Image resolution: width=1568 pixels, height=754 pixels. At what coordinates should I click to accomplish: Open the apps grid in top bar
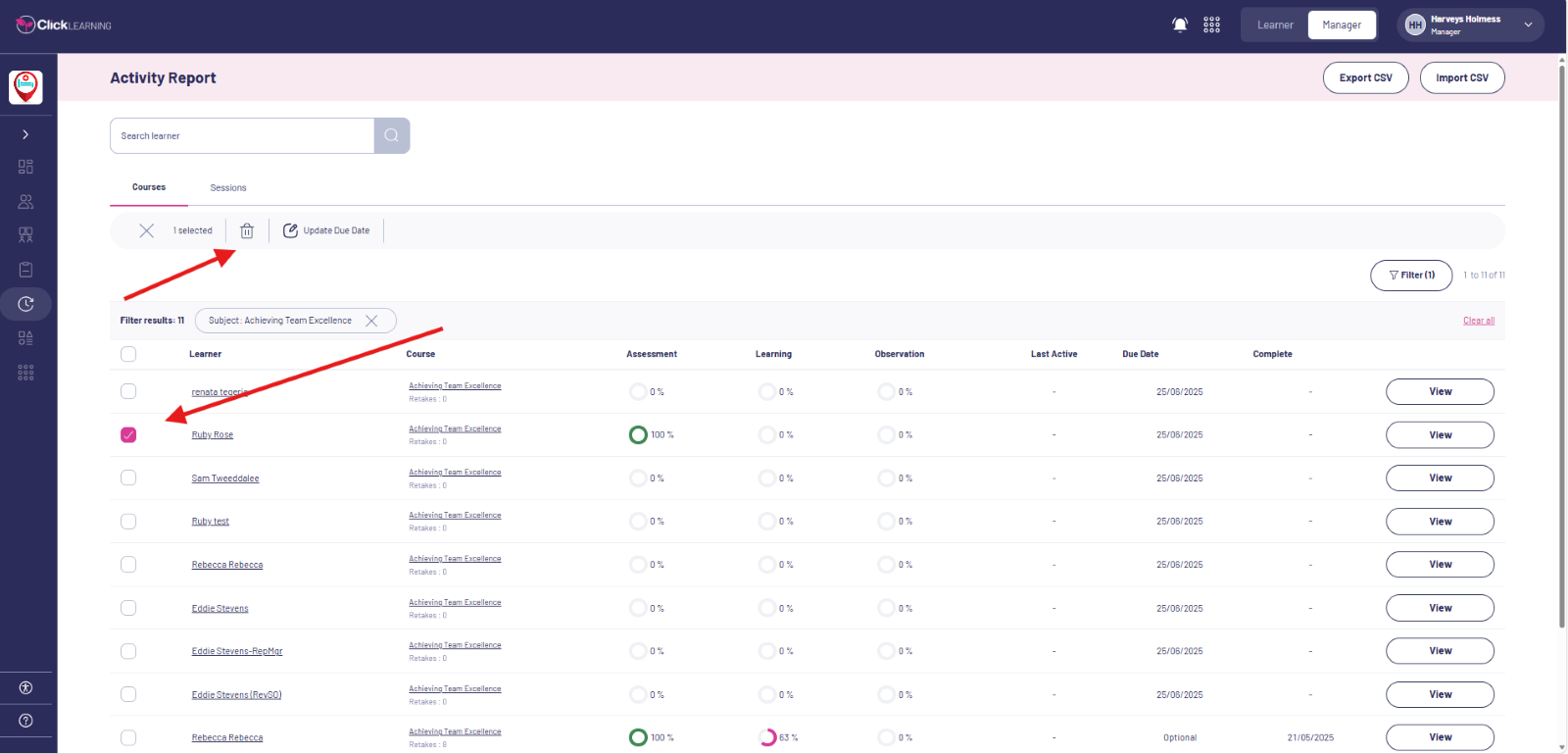[x=1212, y=25]
